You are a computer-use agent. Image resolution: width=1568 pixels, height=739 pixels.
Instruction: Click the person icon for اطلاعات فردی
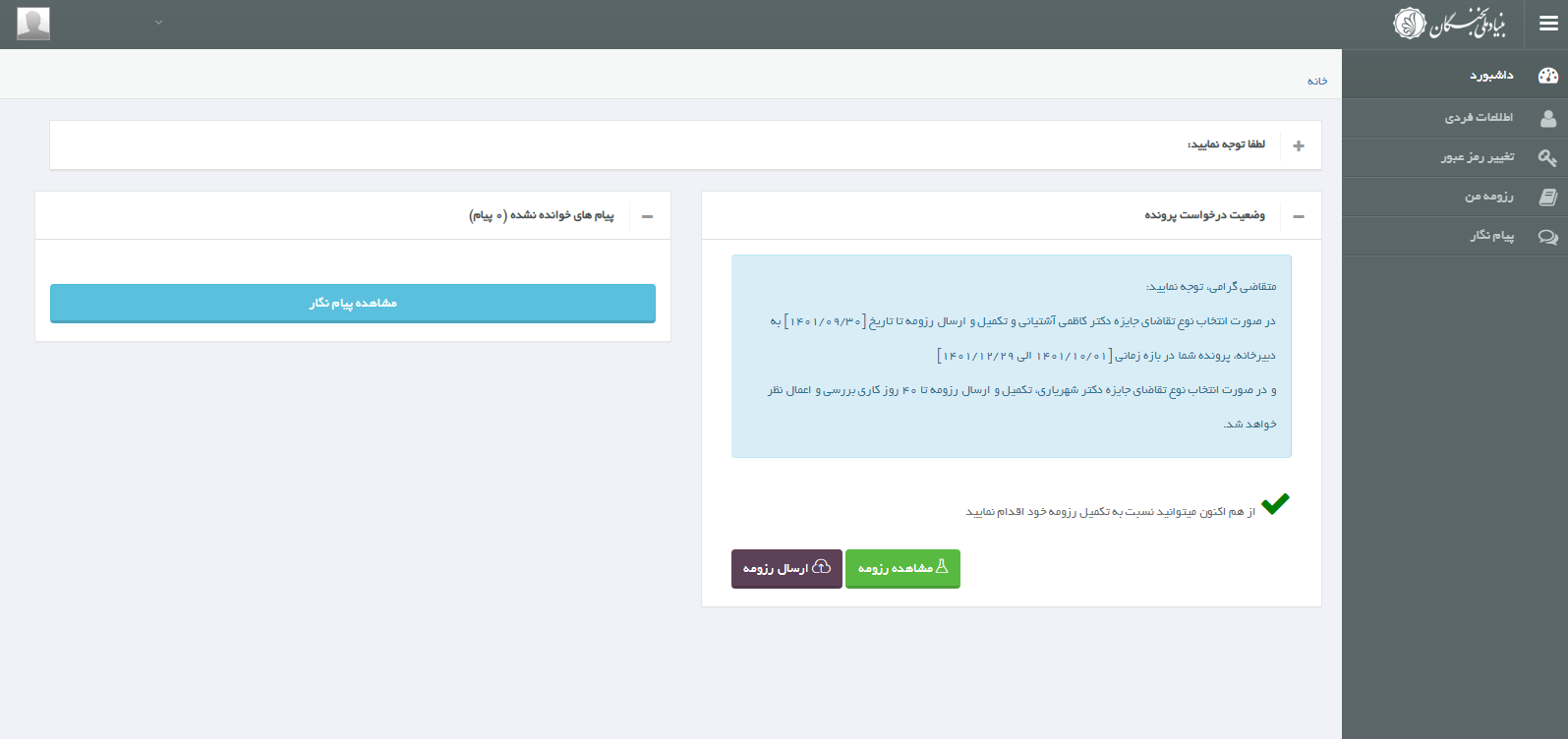[x=1548, y=118]
